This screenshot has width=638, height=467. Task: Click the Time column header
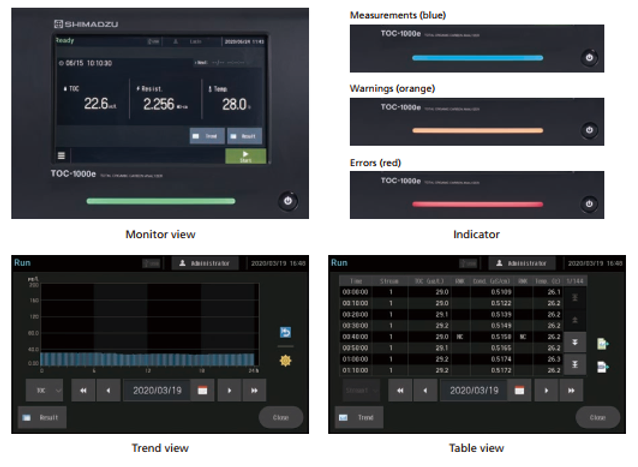(356, 281)
